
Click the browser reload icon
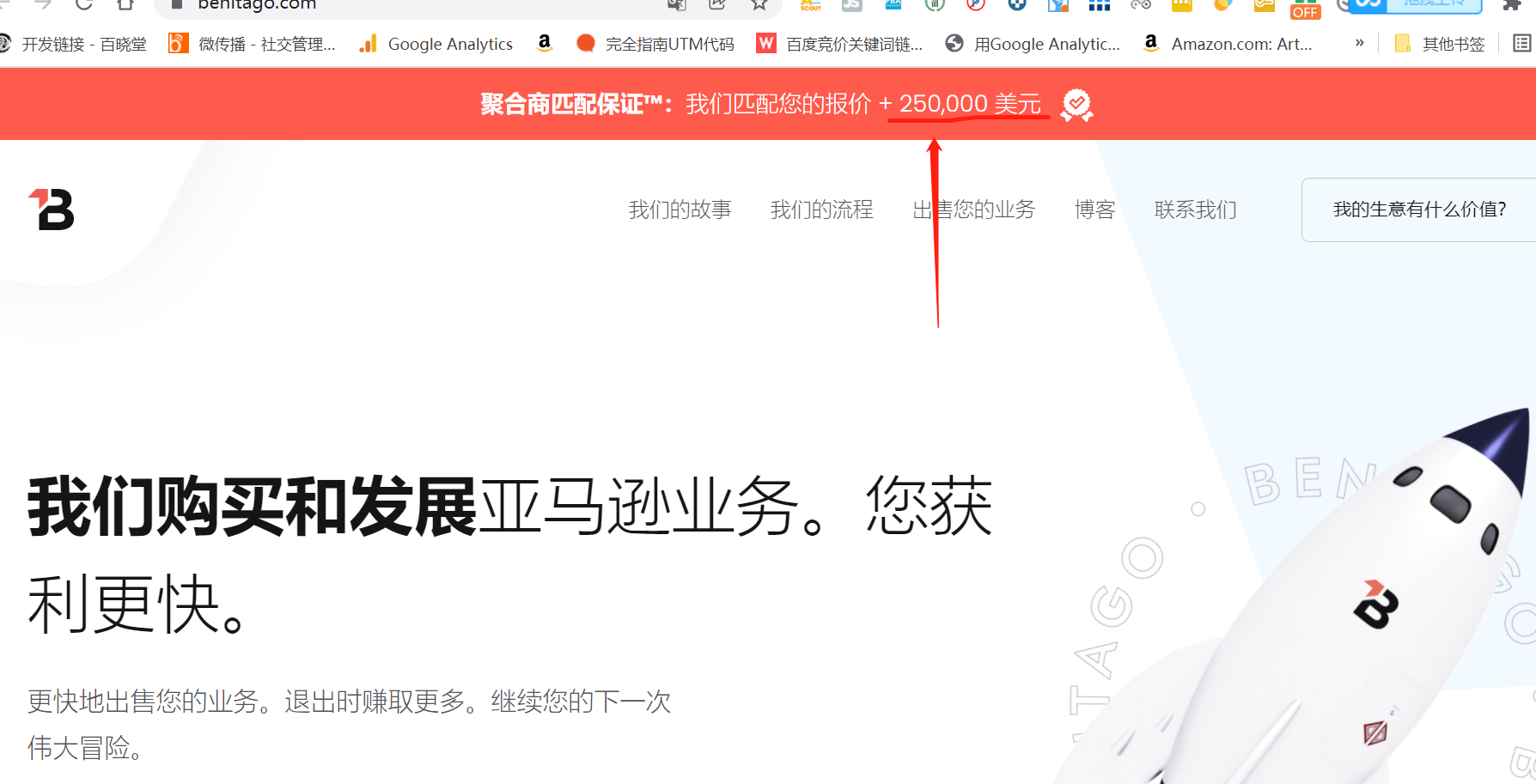(83, 5)
